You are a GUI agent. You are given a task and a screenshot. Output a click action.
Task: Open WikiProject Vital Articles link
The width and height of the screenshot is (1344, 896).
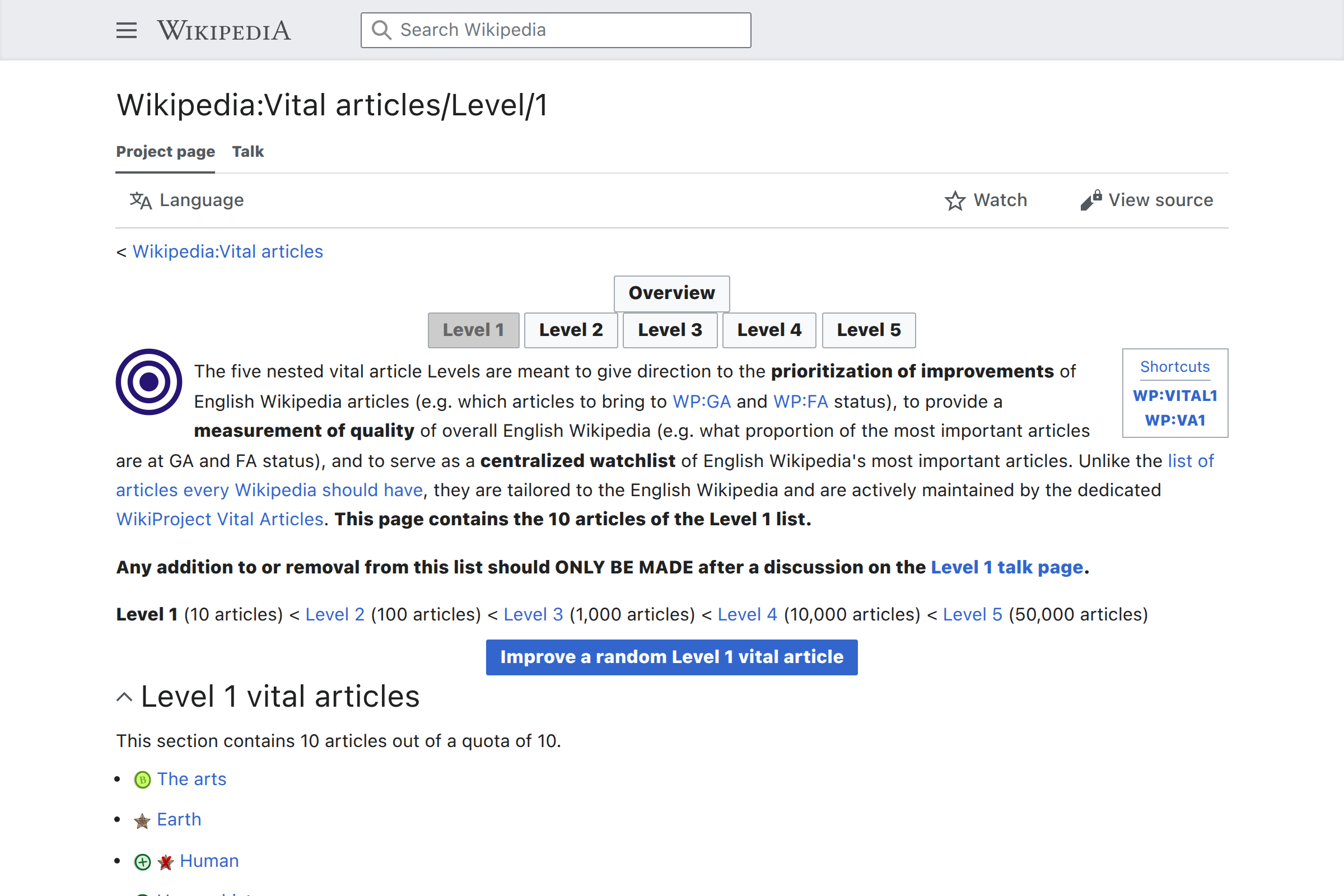pyautogui.click(x=220, y=520)
